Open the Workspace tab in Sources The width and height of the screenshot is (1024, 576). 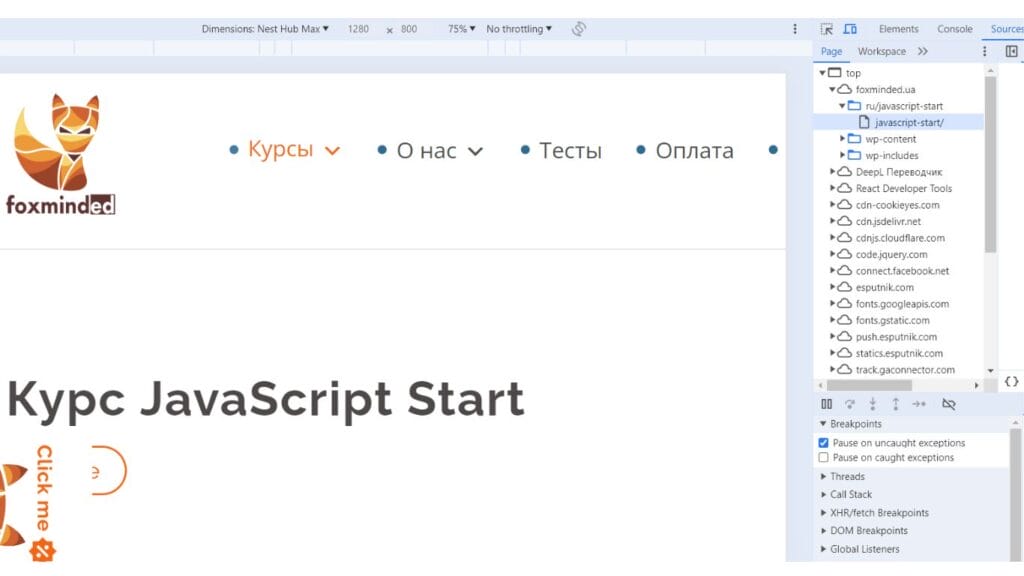pos(881,51)
